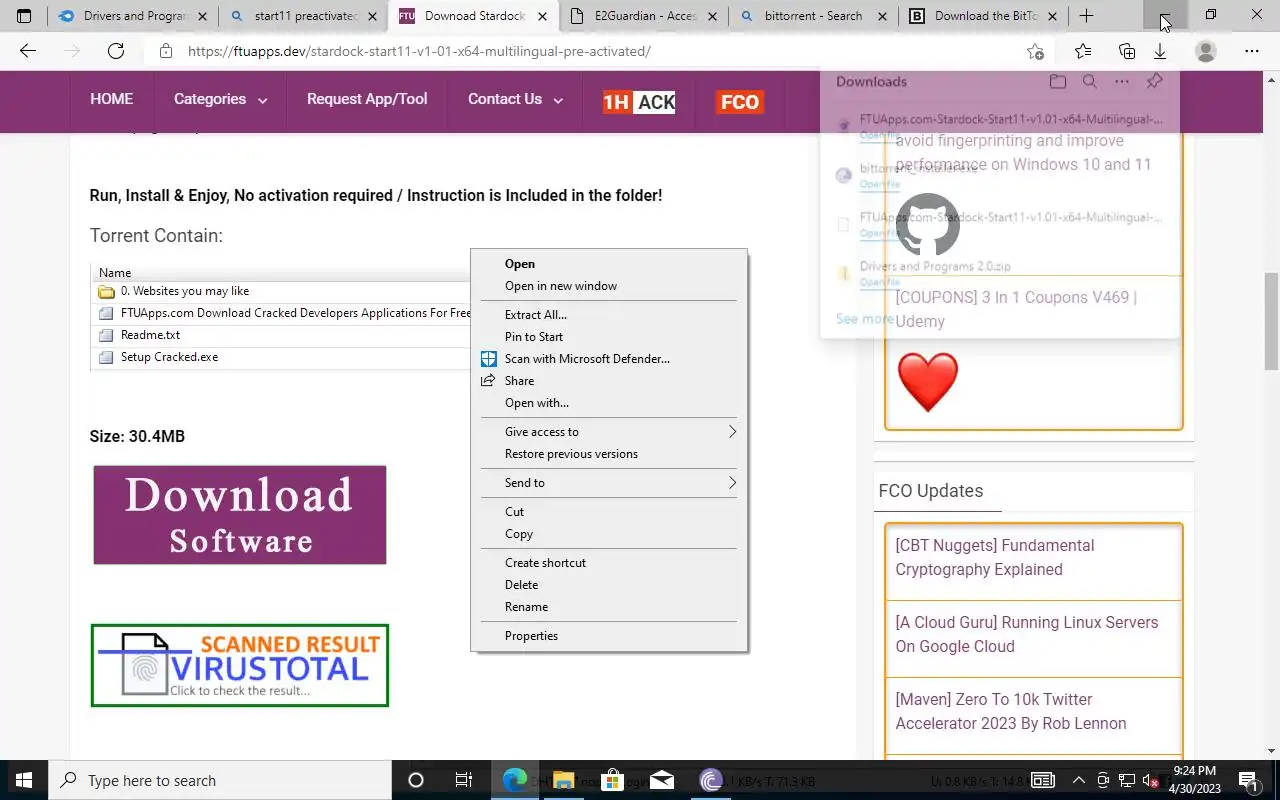Screen dimensions: 1280x800
Task: Open the user profile avatar icon
Action: click(1206, 51)
